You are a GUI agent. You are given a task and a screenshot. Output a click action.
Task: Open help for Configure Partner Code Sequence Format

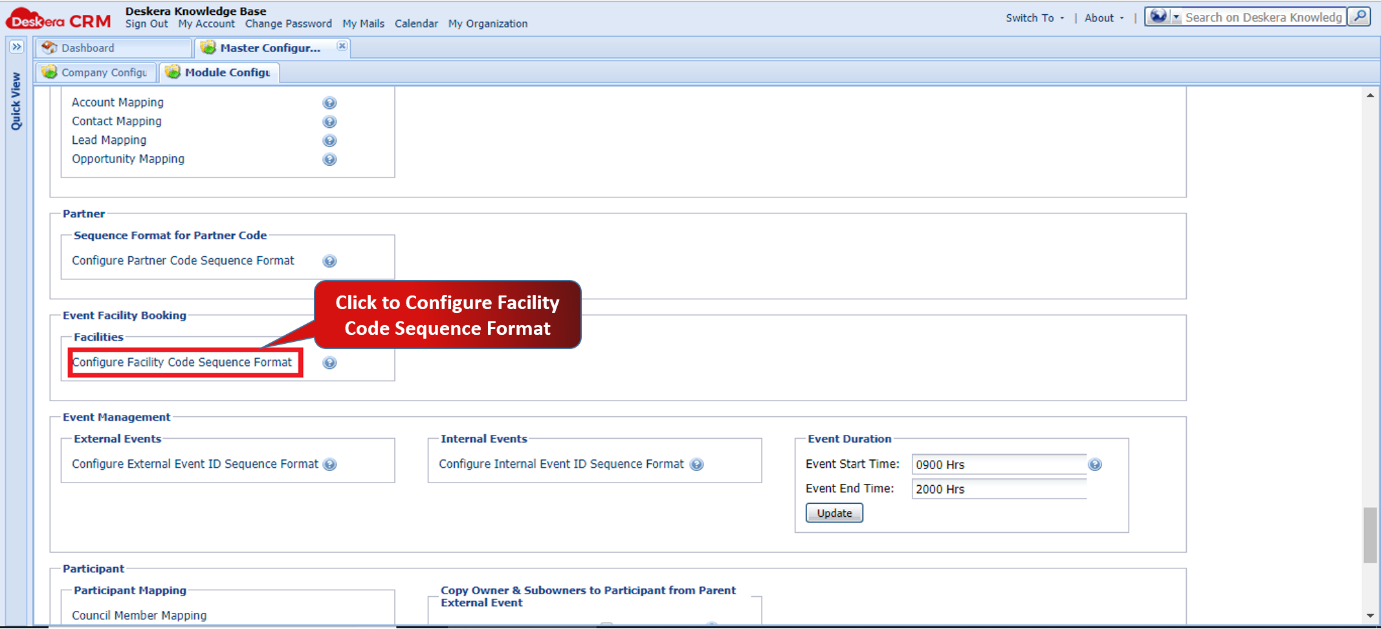click(x=330, y=260)
